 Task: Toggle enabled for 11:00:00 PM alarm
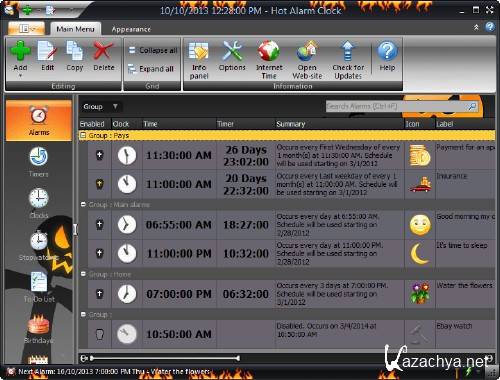(99, 253)
